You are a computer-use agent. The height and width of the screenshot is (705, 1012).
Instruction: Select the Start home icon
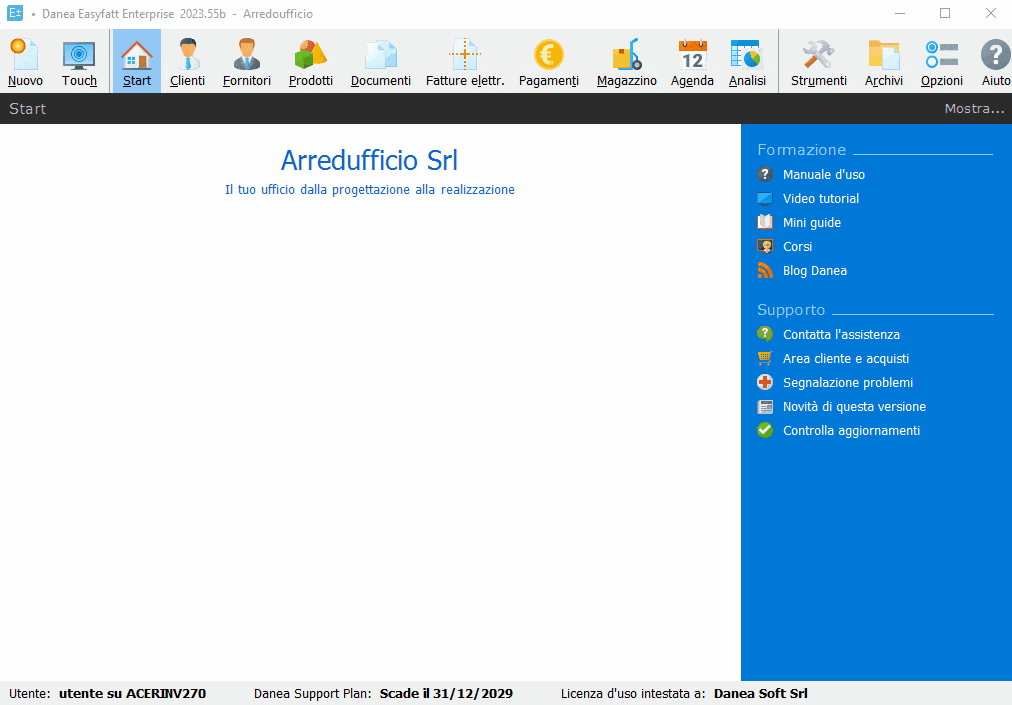137,62
